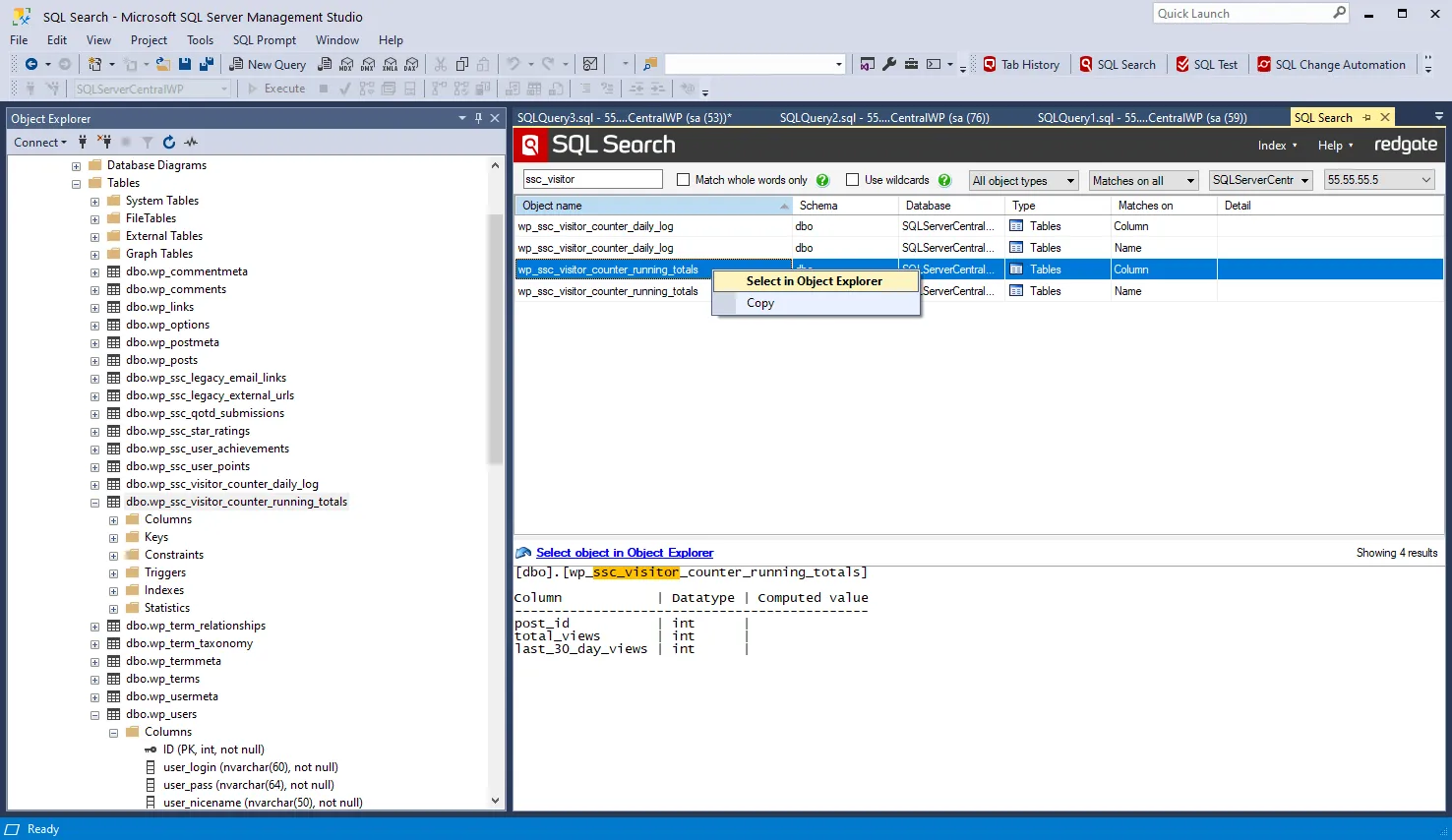The height and width of the screenshot is (840, 1452).
Task: Open Activity Monitor in Object Explorer
Action: 191,143
